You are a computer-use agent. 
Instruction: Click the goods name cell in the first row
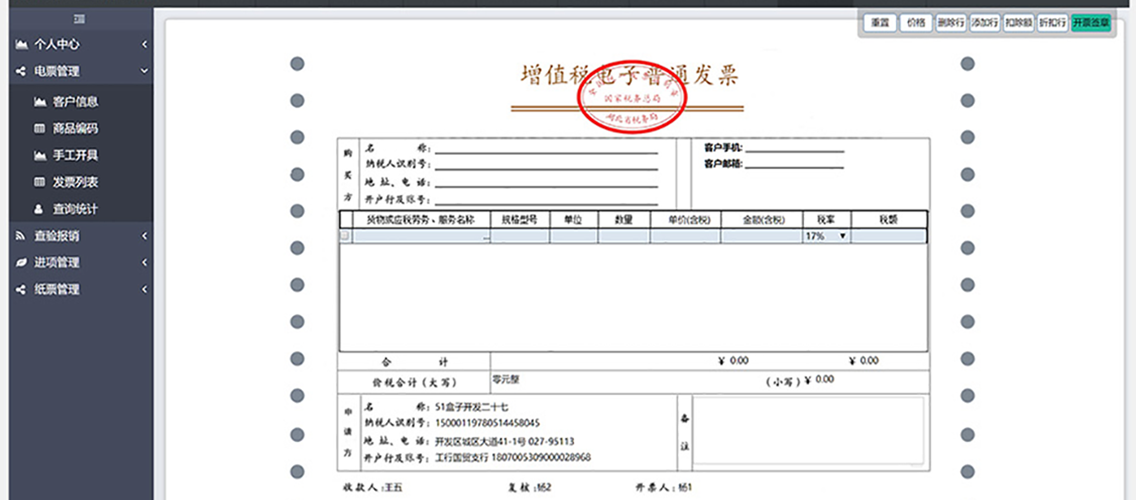pyautogui.click(x=420, y=236)
